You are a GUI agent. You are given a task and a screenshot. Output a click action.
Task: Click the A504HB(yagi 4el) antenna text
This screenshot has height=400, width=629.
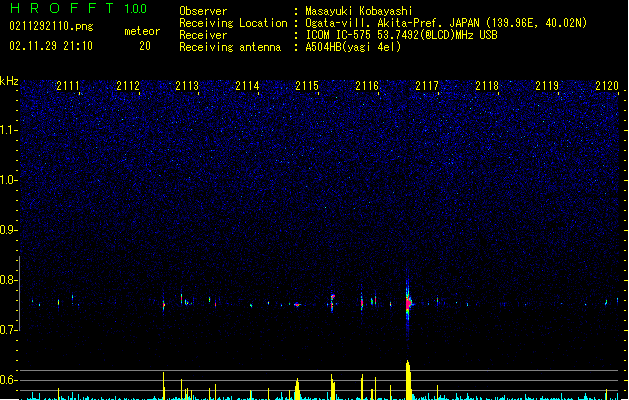353,47
